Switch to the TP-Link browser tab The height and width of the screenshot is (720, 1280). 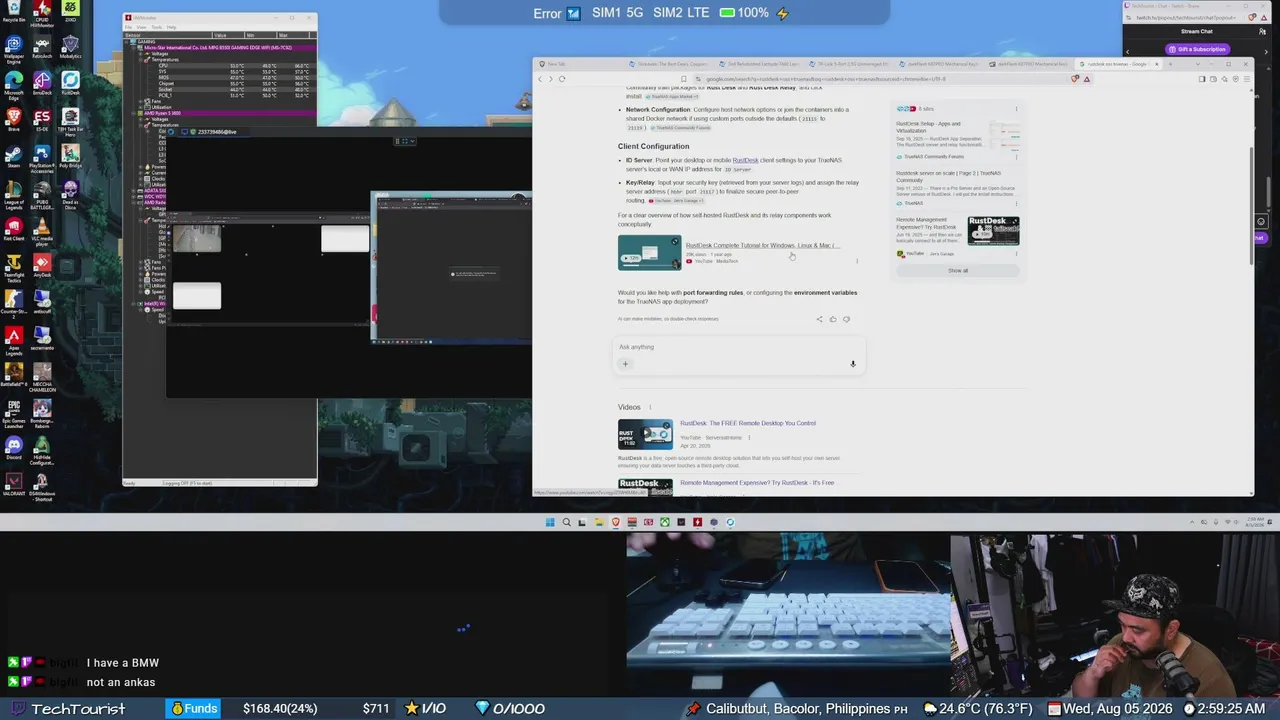850,64
